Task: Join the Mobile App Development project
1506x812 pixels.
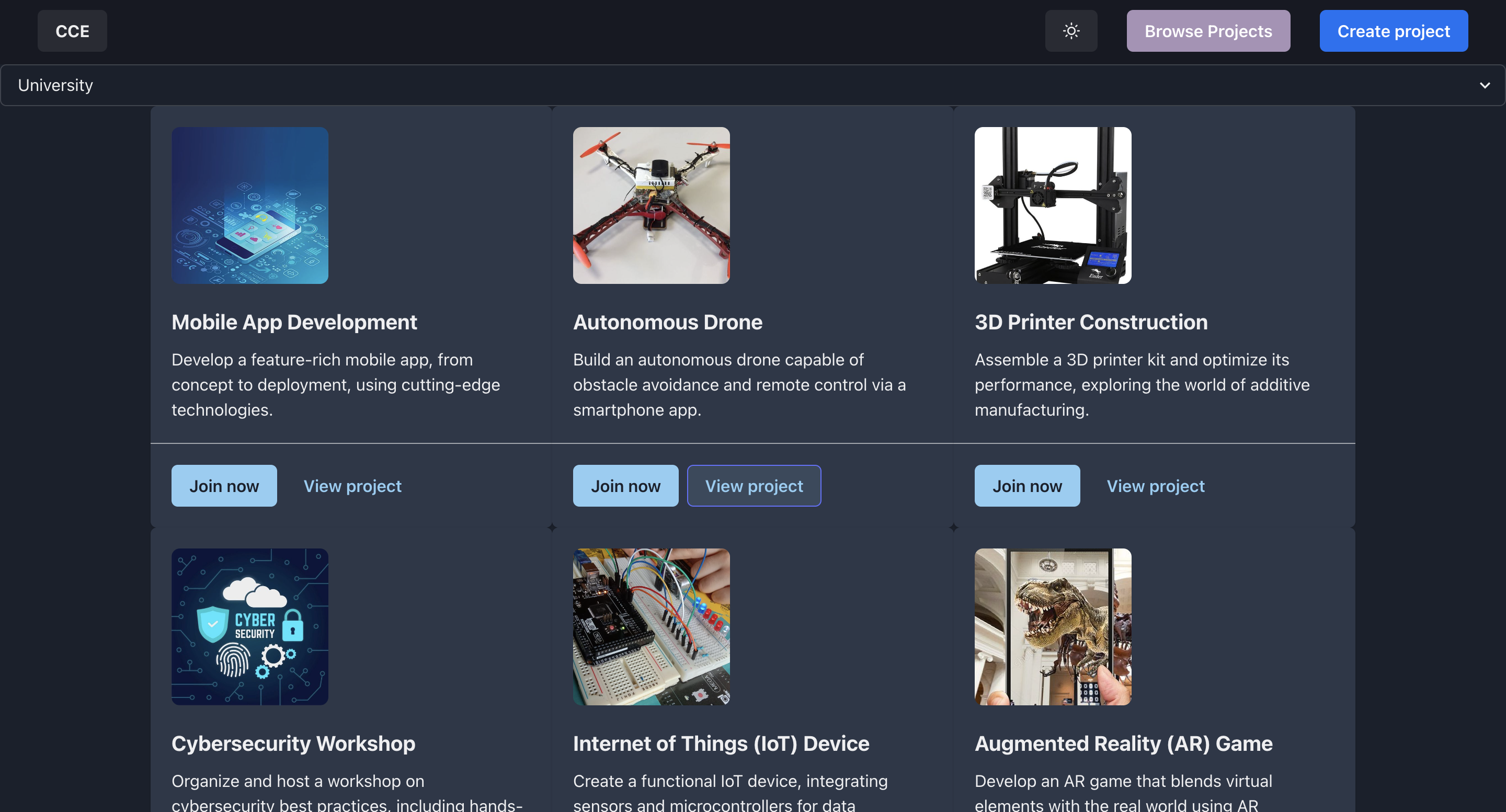Action: pyautogui.click(x=224, y=486)
